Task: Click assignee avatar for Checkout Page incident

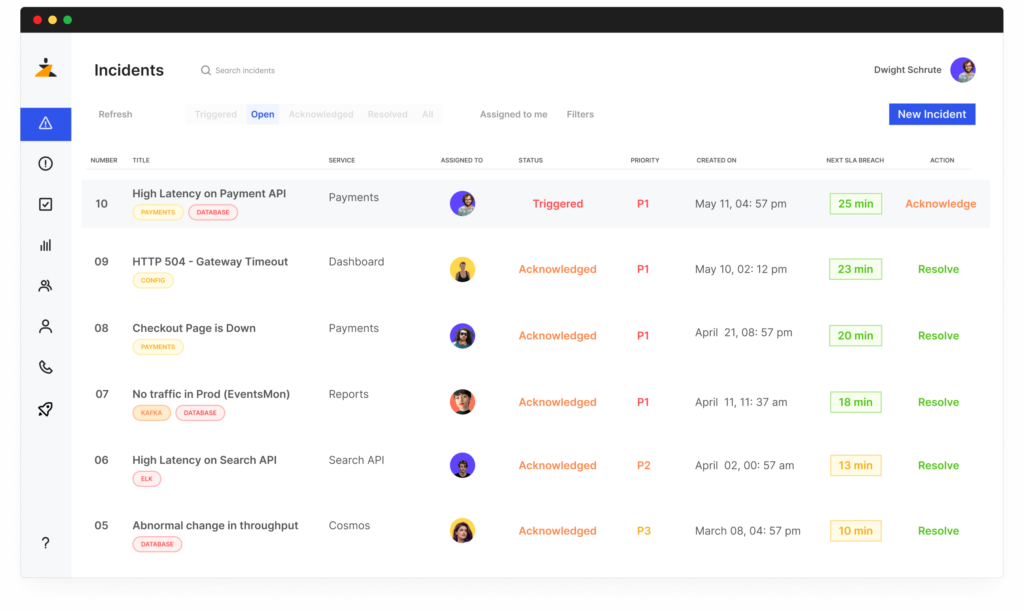Action: point(462,336)
